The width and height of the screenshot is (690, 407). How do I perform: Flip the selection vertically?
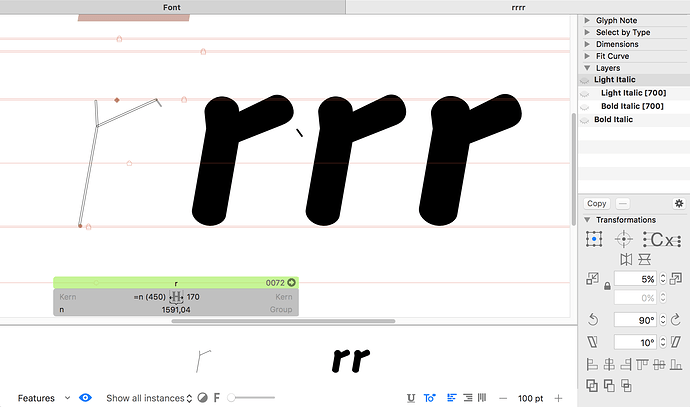pyautogui.click(x=645, y=259)
